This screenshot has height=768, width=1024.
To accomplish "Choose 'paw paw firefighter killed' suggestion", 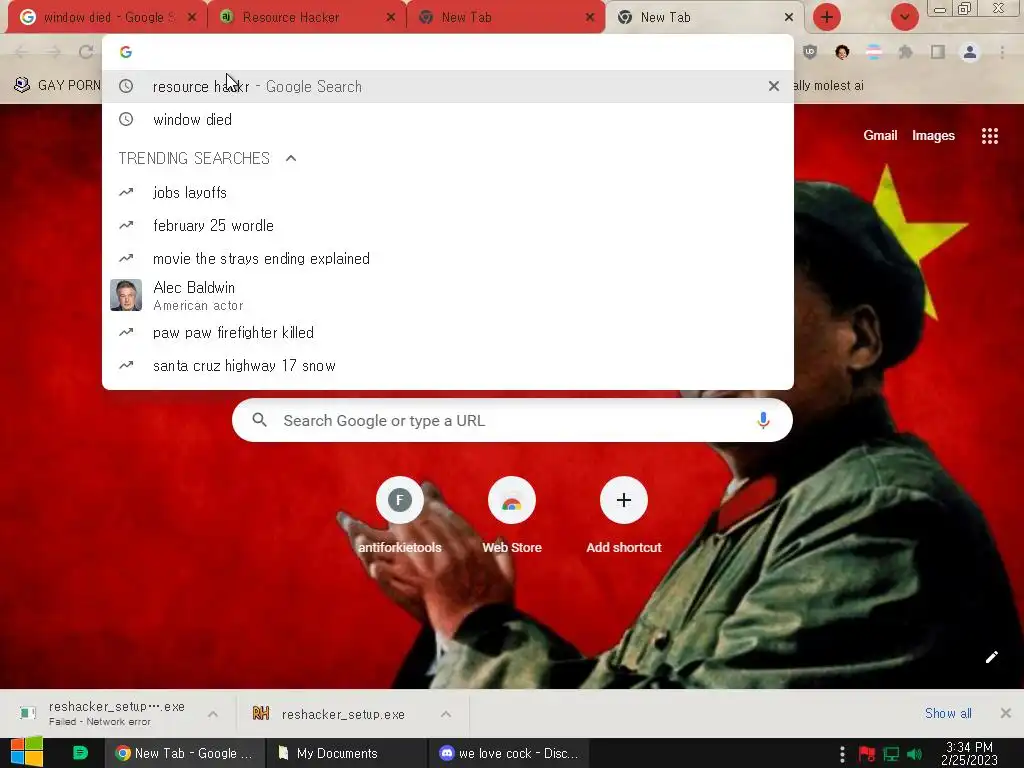I will (x=448, y=332).
